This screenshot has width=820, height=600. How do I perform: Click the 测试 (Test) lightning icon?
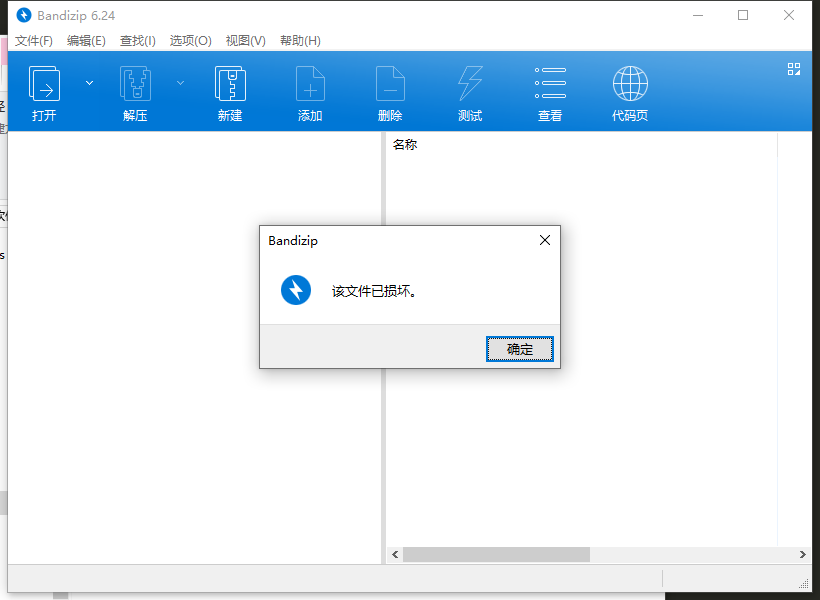click(470, 84)
